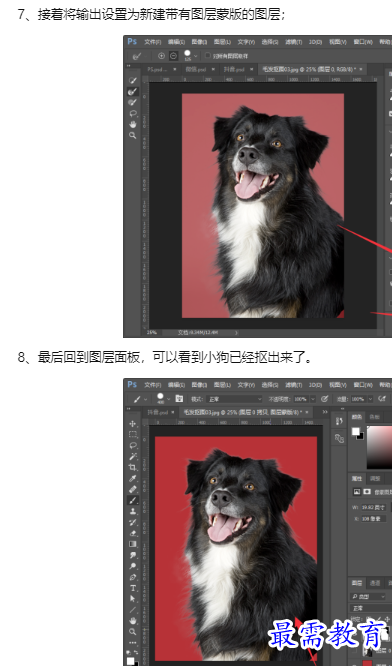Select the Hand tool in step 8 screenshot
This screenshot has width=392, height=666.
[133, 621]
